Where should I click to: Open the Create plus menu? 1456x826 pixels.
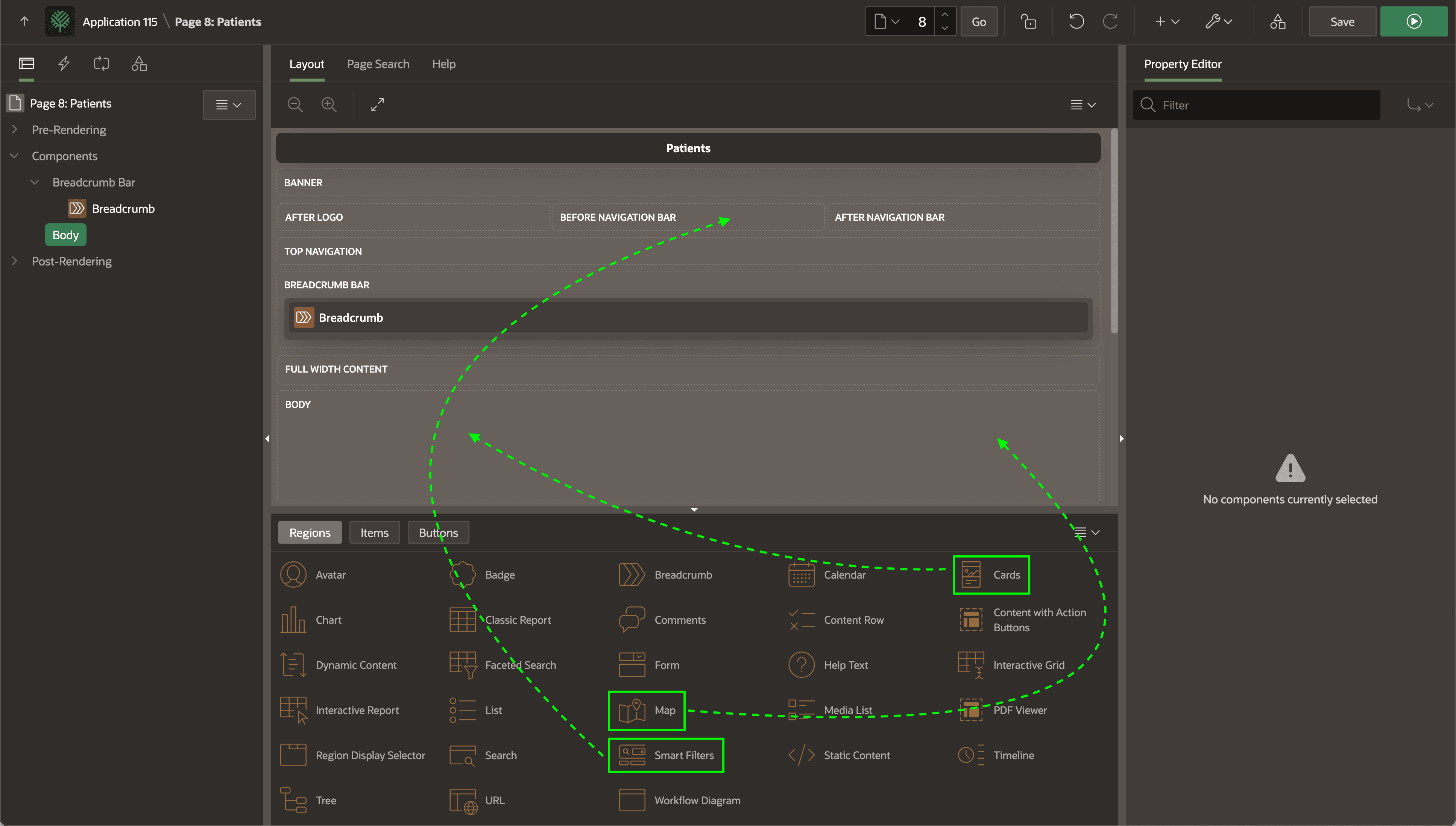click(x=1167, y=21)
